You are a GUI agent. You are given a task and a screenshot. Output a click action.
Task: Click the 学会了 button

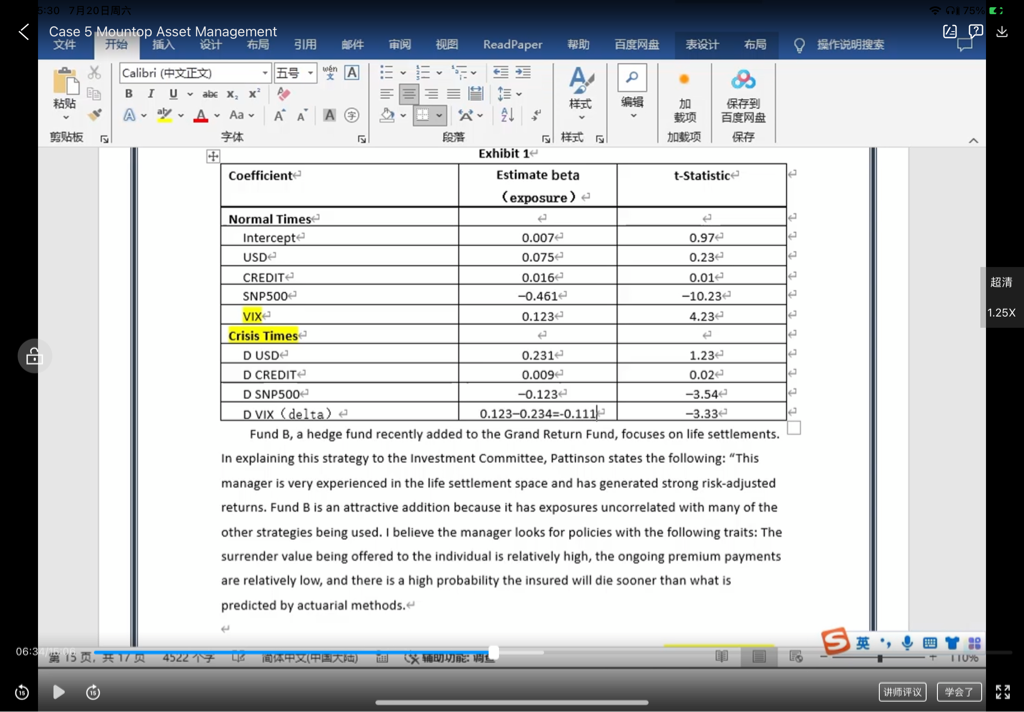click(958, 692)
